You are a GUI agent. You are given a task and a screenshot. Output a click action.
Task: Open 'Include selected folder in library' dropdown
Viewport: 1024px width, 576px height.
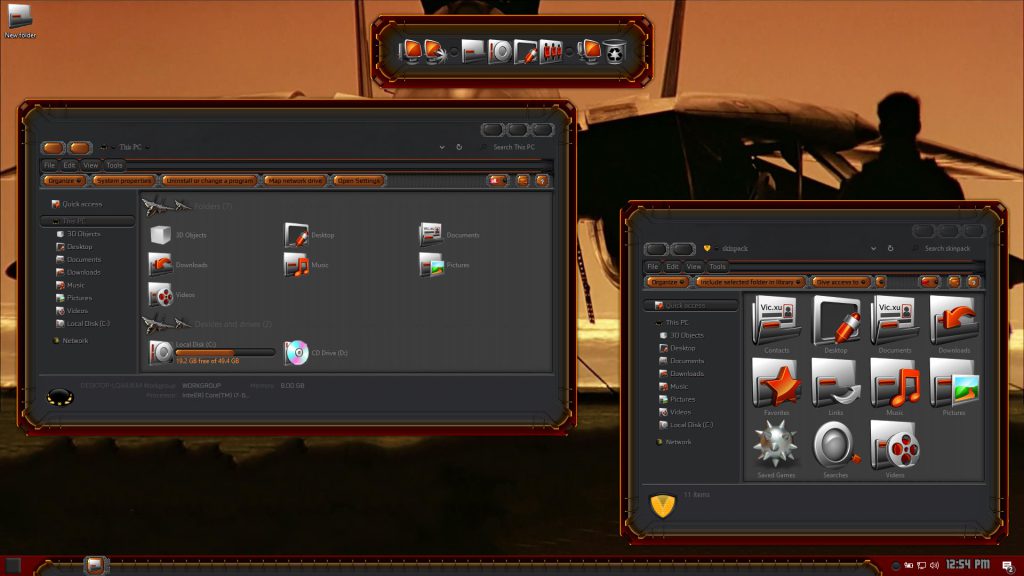(750, 282)
